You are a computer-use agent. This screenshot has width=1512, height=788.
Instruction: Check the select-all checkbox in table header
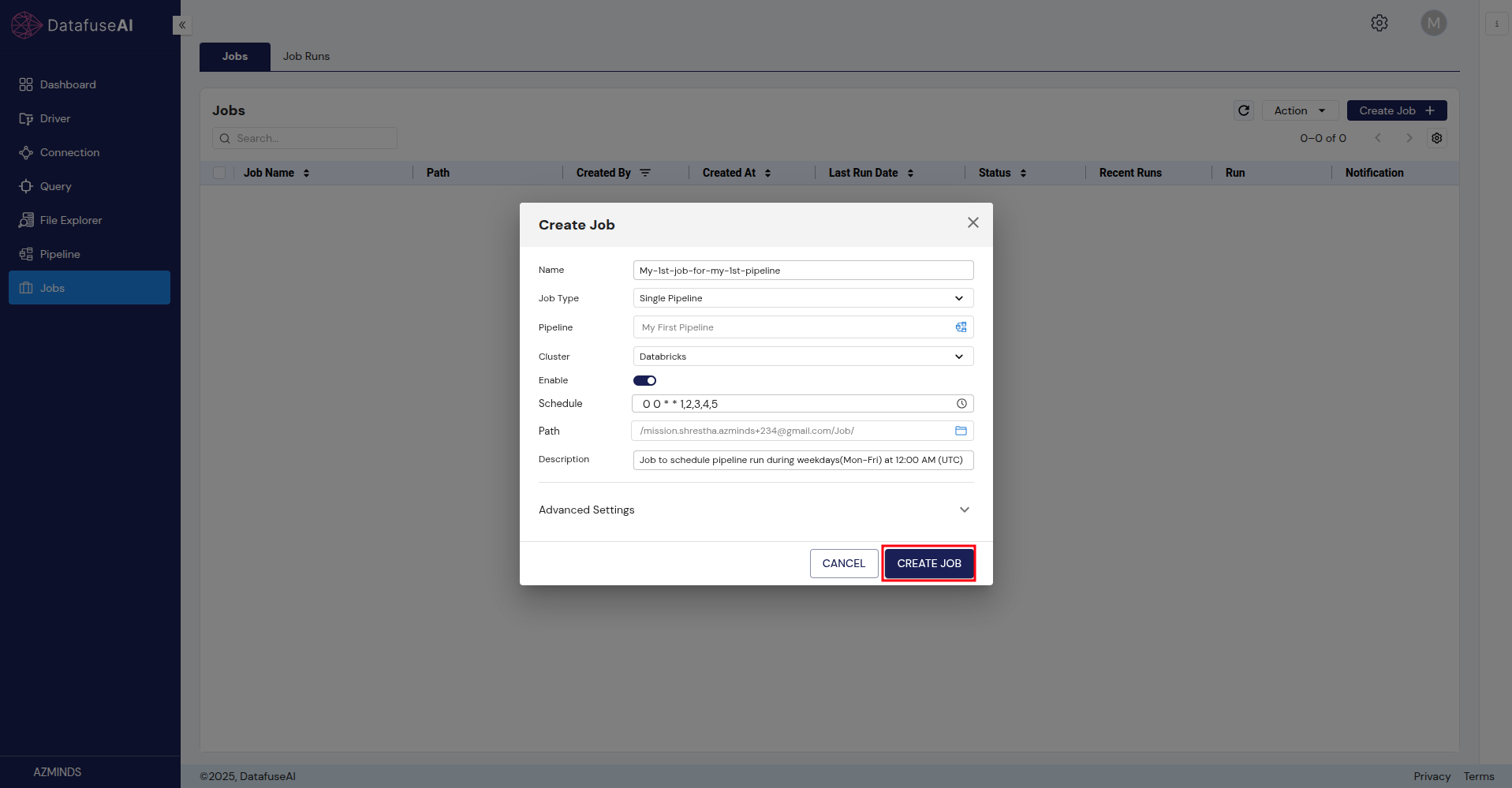point(218,172)
